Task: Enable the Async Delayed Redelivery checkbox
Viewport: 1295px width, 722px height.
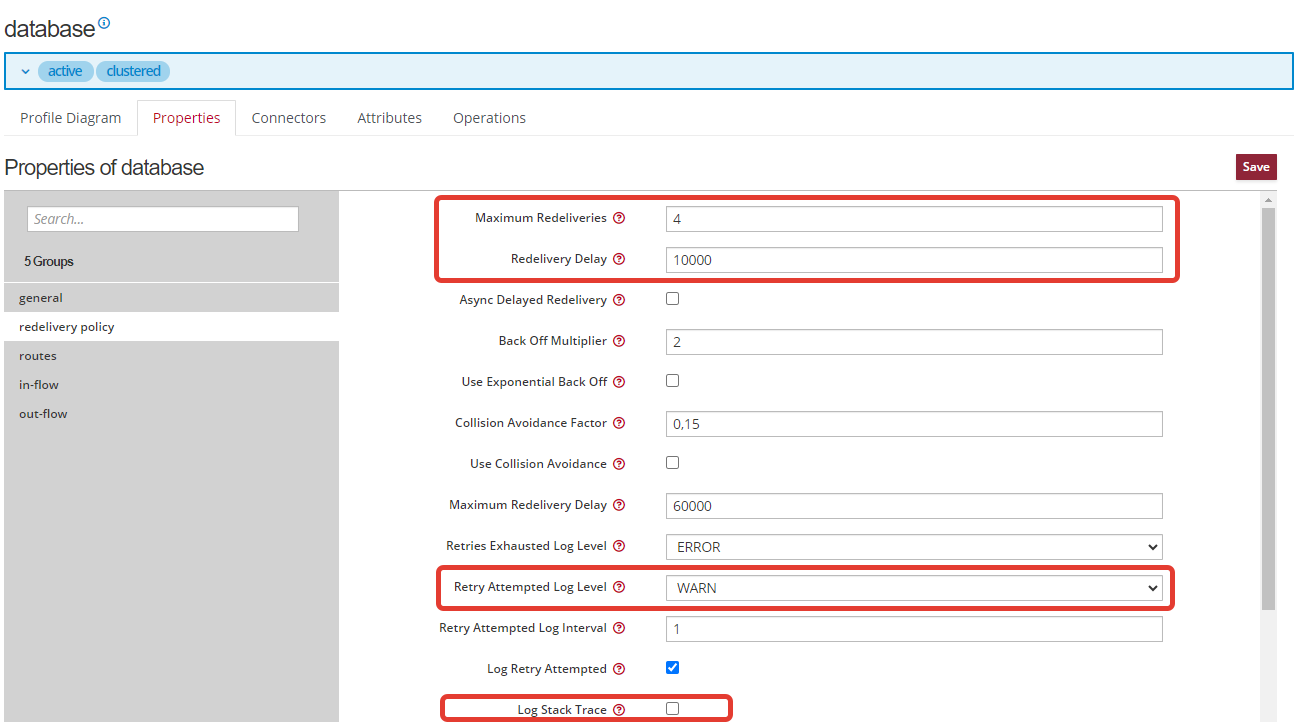Action: point(672,299)
